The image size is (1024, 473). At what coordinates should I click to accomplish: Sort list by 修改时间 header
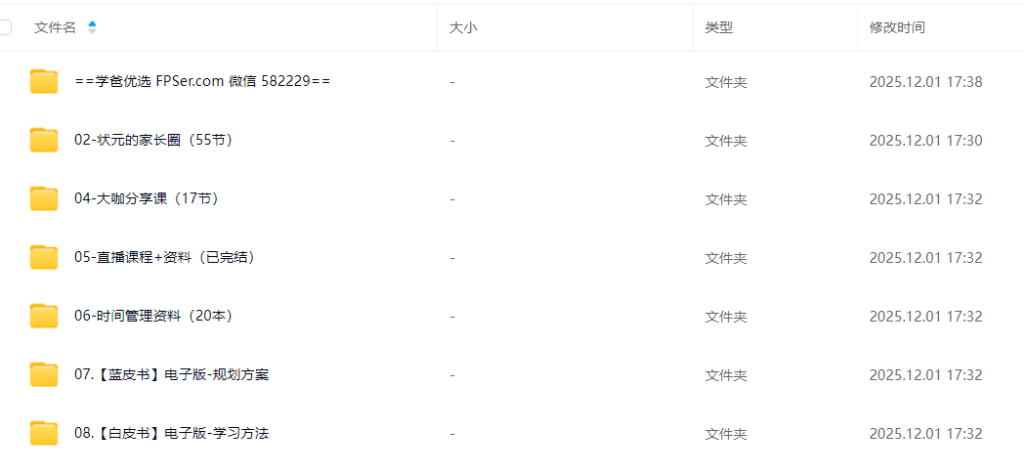897,27
